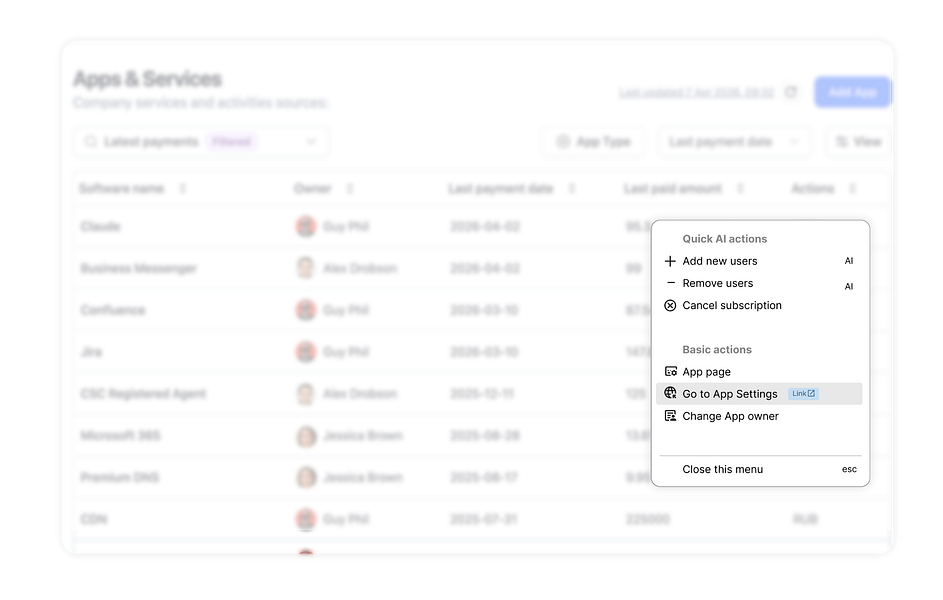Open the App Type filter

[594, 142]
